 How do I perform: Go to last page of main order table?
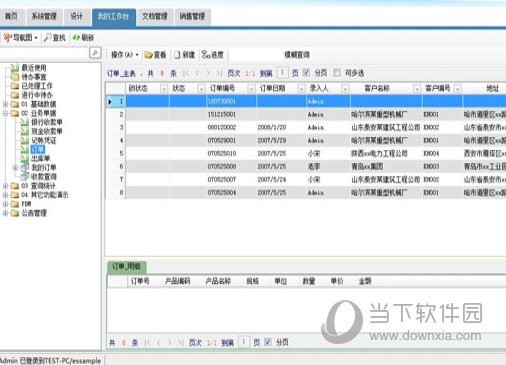219,73
